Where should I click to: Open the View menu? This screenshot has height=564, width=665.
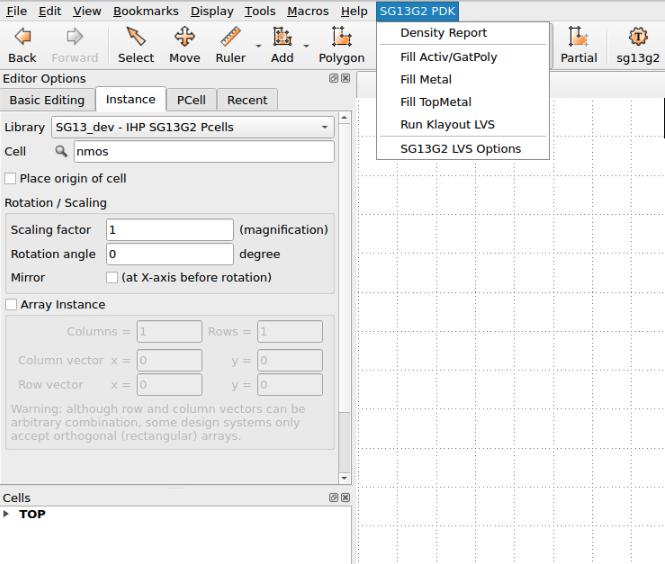[87, 11]
